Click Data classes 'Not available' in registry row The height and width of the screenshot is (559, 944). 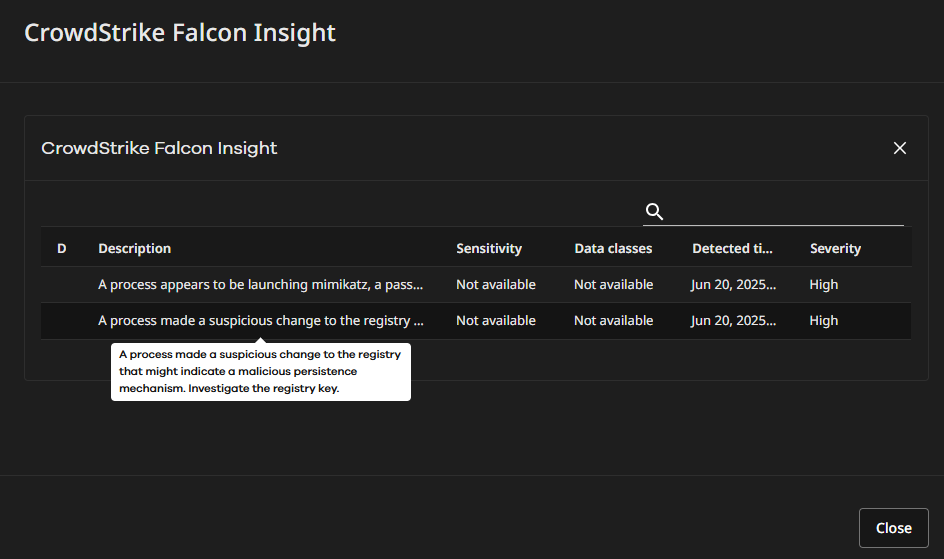[x=613, y=321]
